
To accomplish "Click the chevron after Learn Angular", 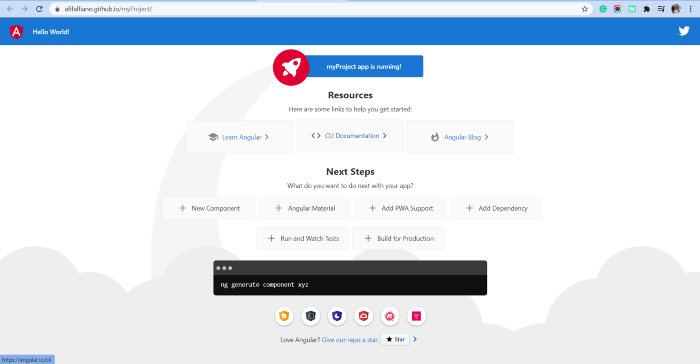I will tap(267, 137).
